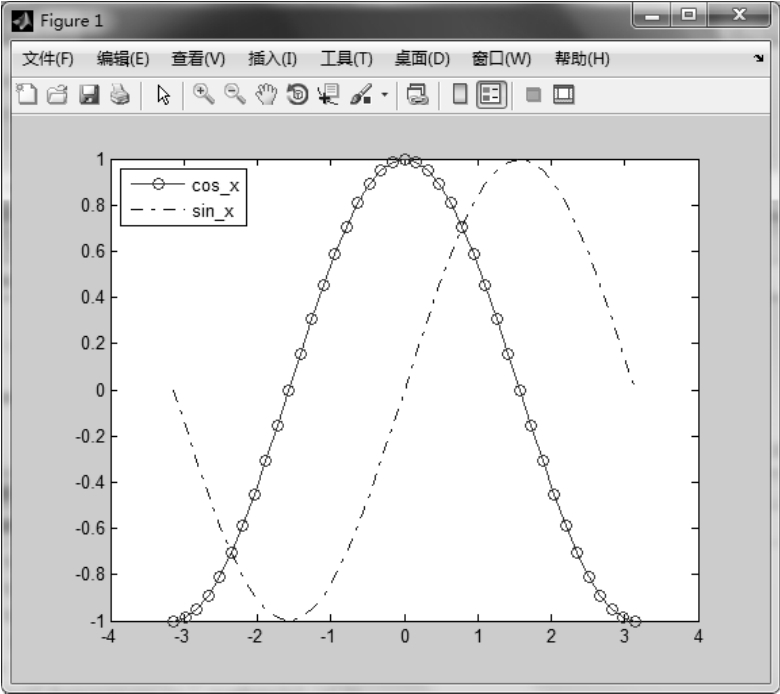Expand the Brush tool color dropdown arrow
Image resolution: width=780 pixels, height=694 pixels.
point(385,96)
